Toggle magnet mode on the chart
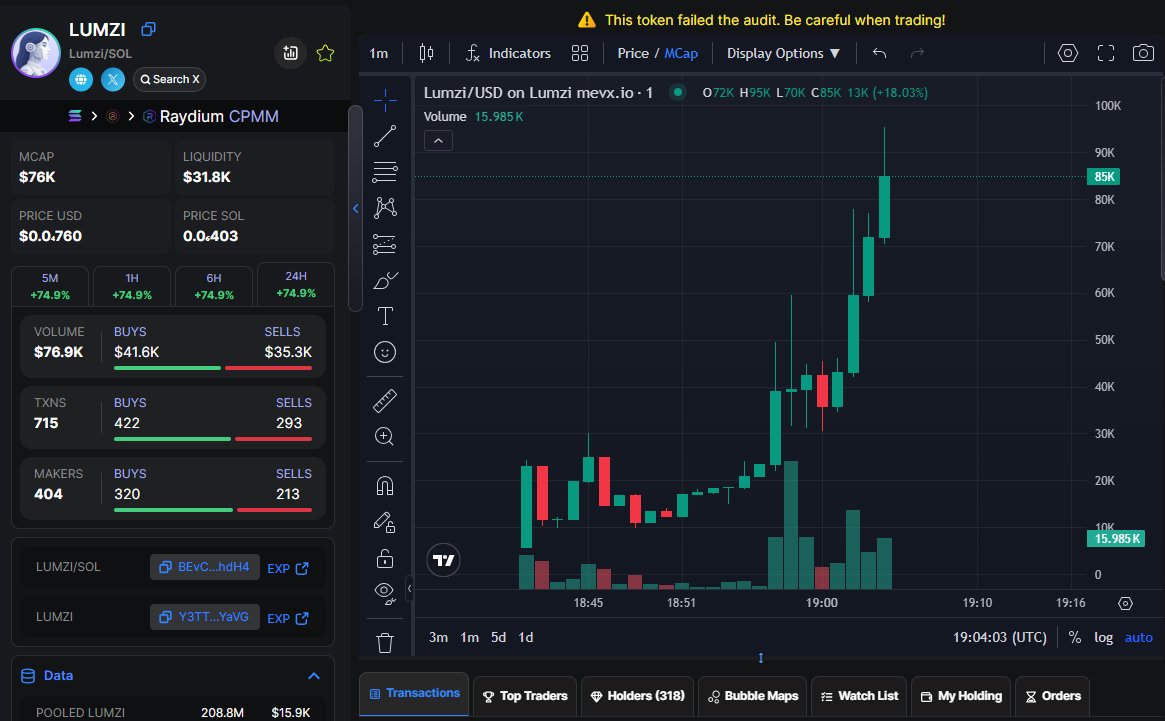The width and height of the screenshot is (1165, 721). tap(385, 485)
